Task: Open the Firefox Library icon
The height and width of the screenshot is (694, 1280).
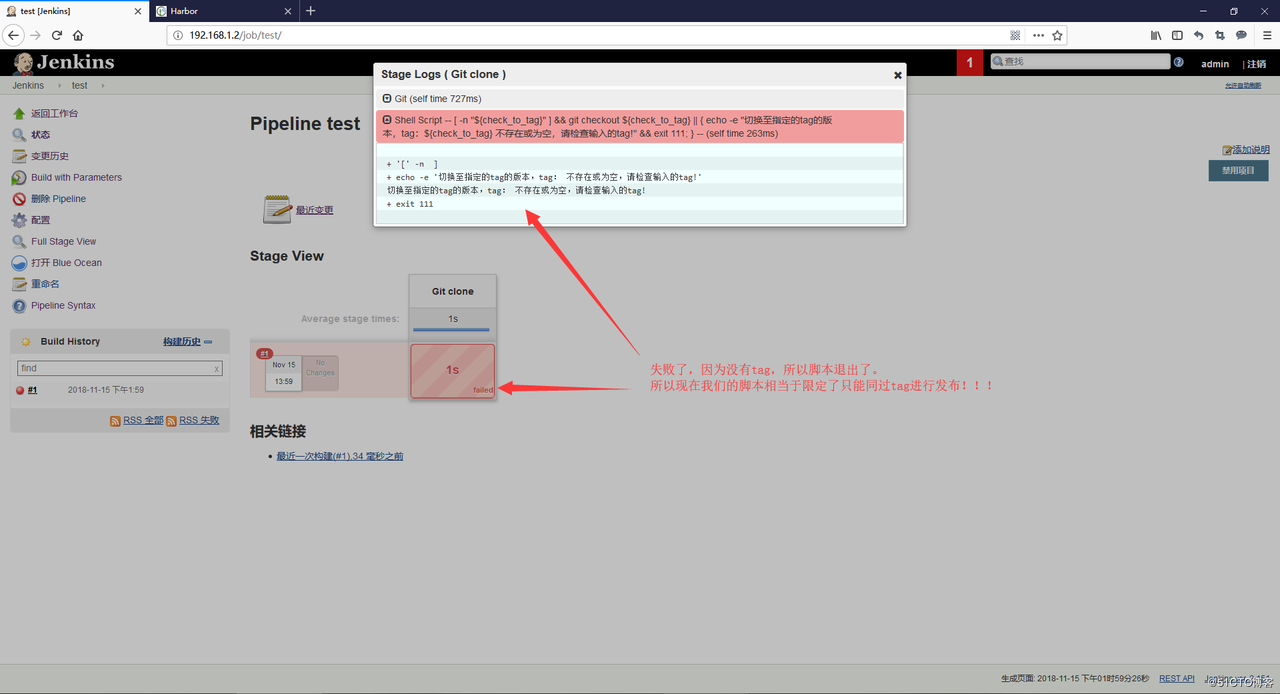Action: [1156, 35]
